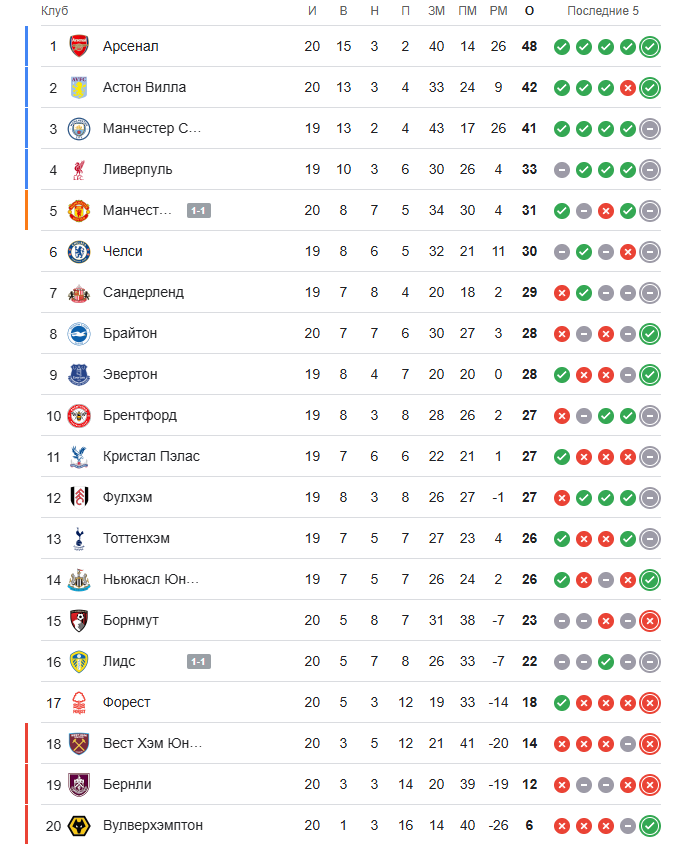Viewport: 679px width, 844px height.
Task: Click the Tottenham crest icon
Action: point(79,539)
